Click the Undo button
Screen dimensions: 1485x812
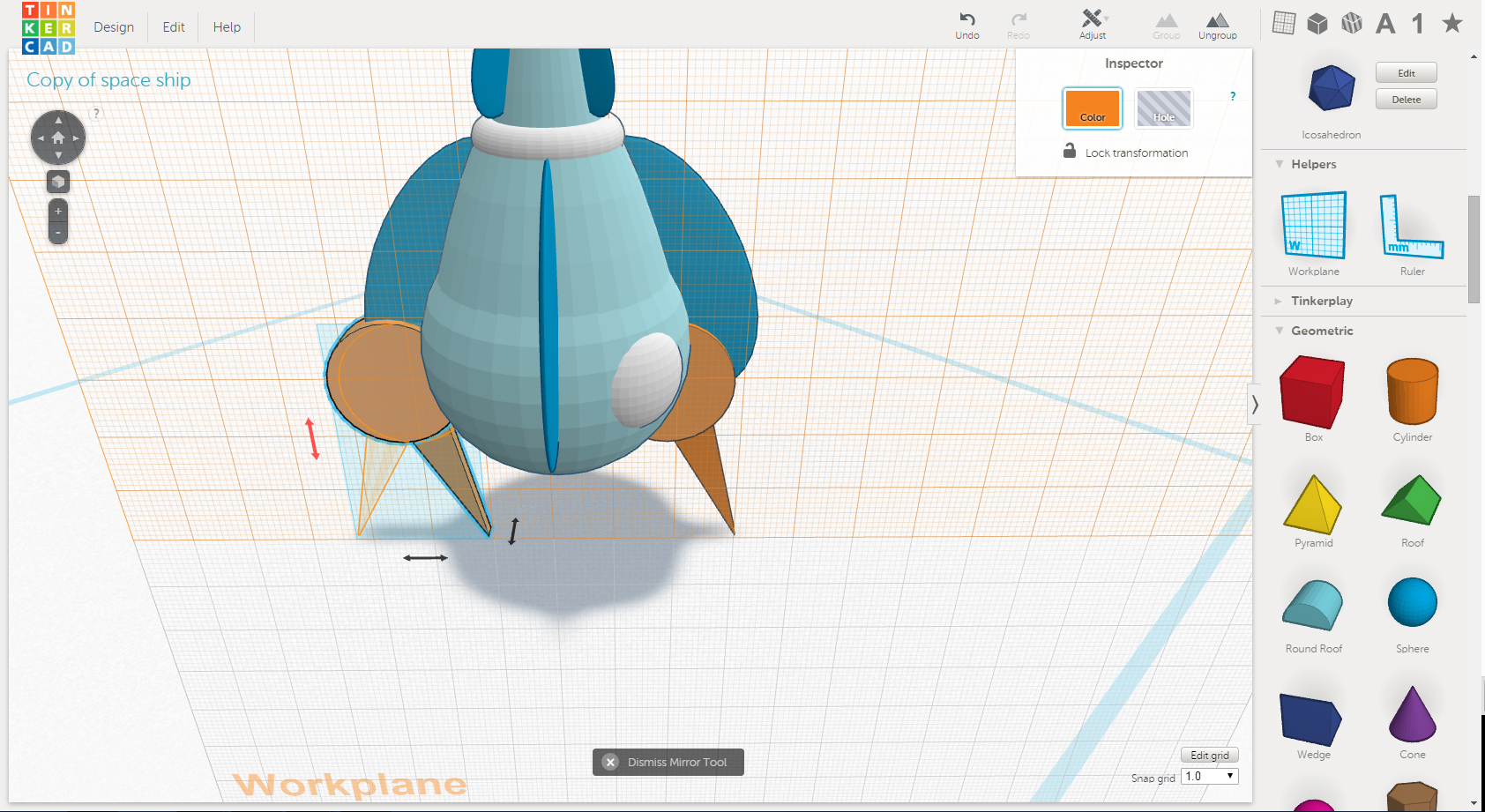tap(967, 25)
